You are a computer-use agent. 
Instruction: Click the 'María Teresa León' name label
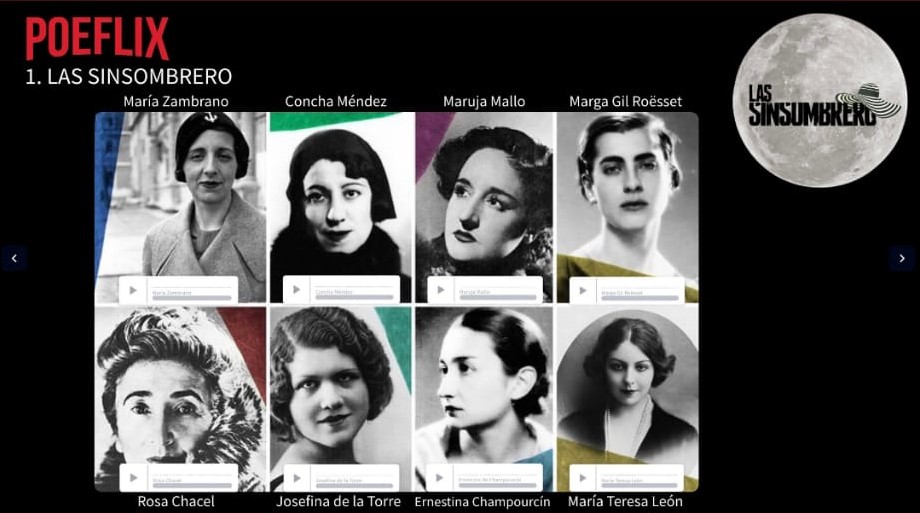point(625,501)
